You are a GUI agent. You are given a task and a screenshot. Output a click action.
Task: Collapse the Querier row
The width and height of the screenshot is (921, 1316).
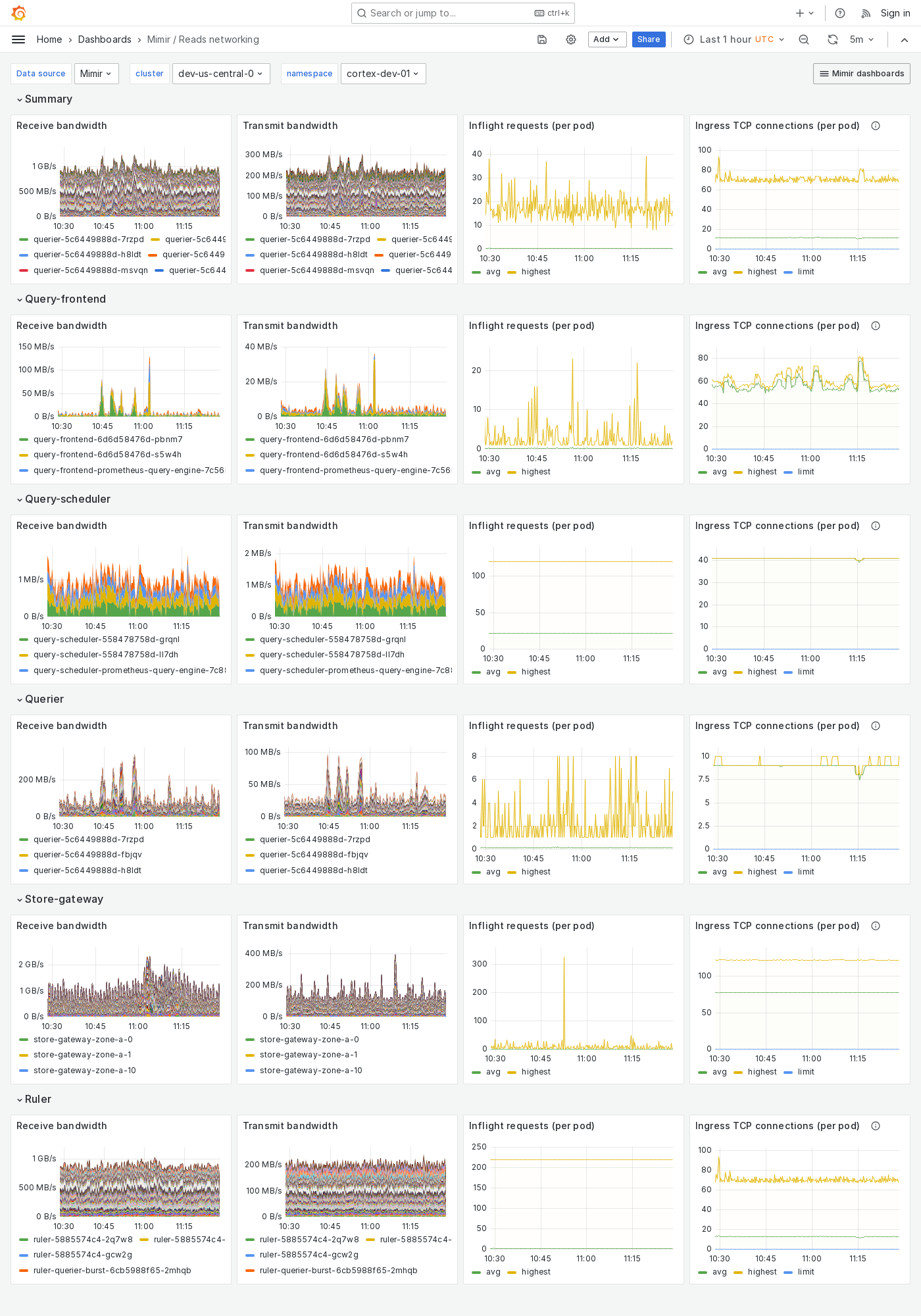[41, 699]
